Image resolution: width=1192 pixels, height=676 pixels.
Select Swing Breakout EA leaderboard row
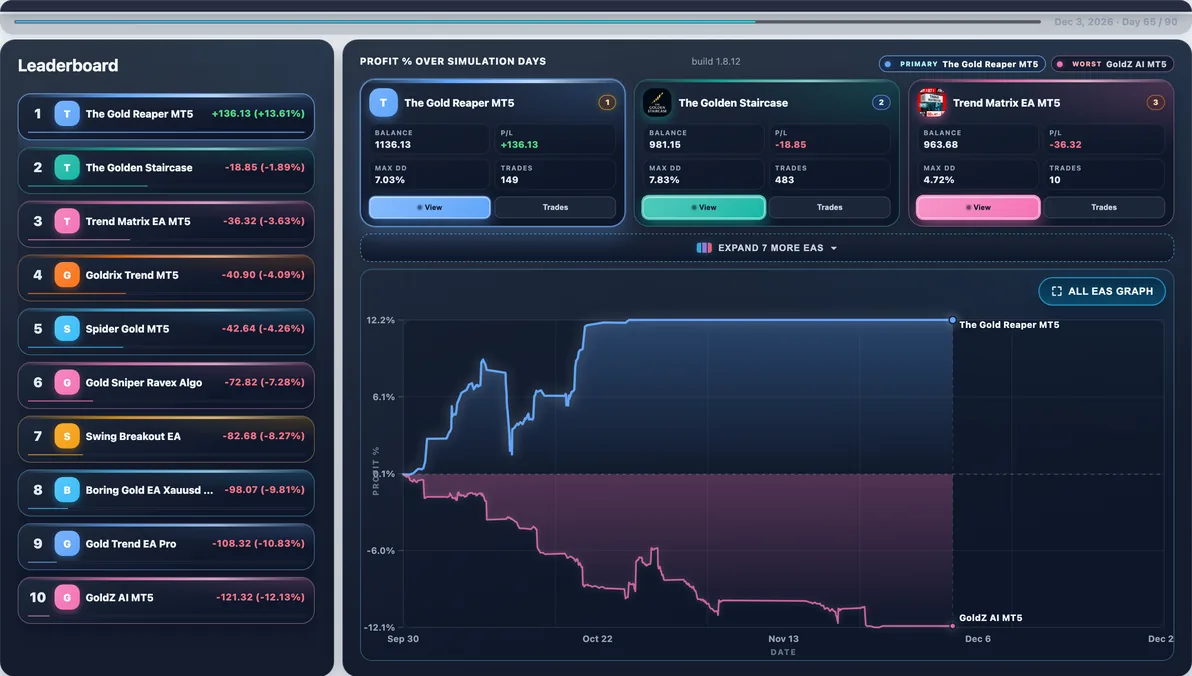166,439
